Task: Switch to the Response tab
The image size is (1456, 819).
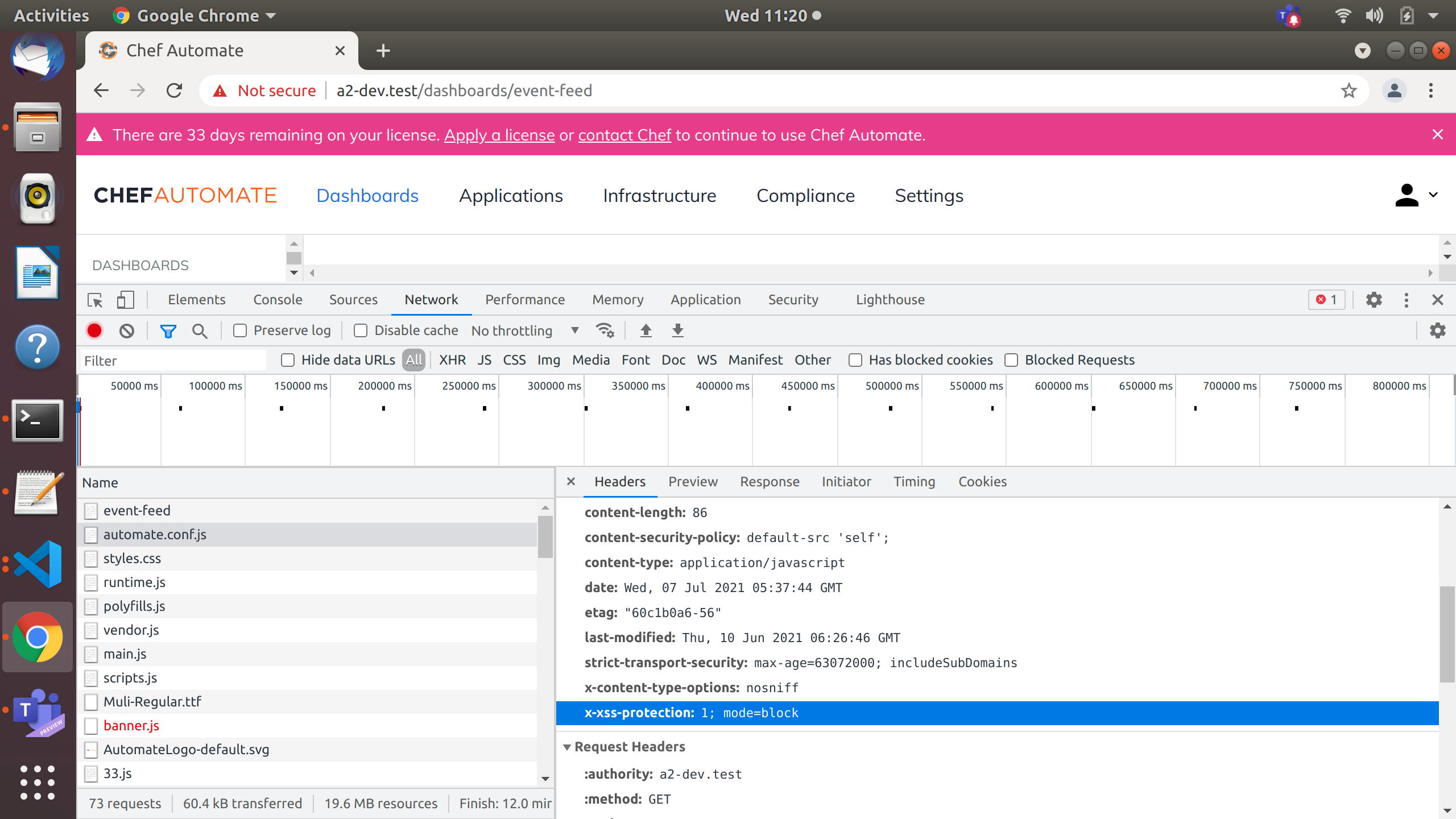Action: (769, 482)
